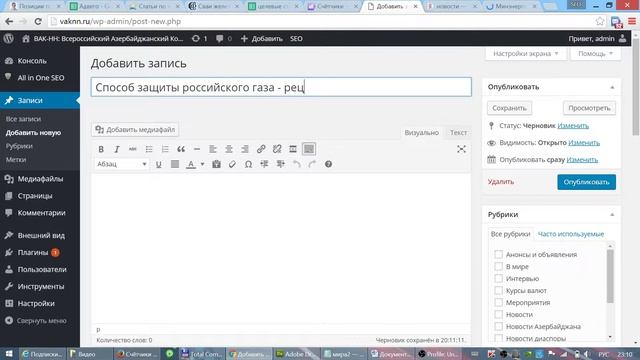This screenshot has height=360, width=640.
Task: Check the 'Мероприятия' category
Action: coord(498,302)
